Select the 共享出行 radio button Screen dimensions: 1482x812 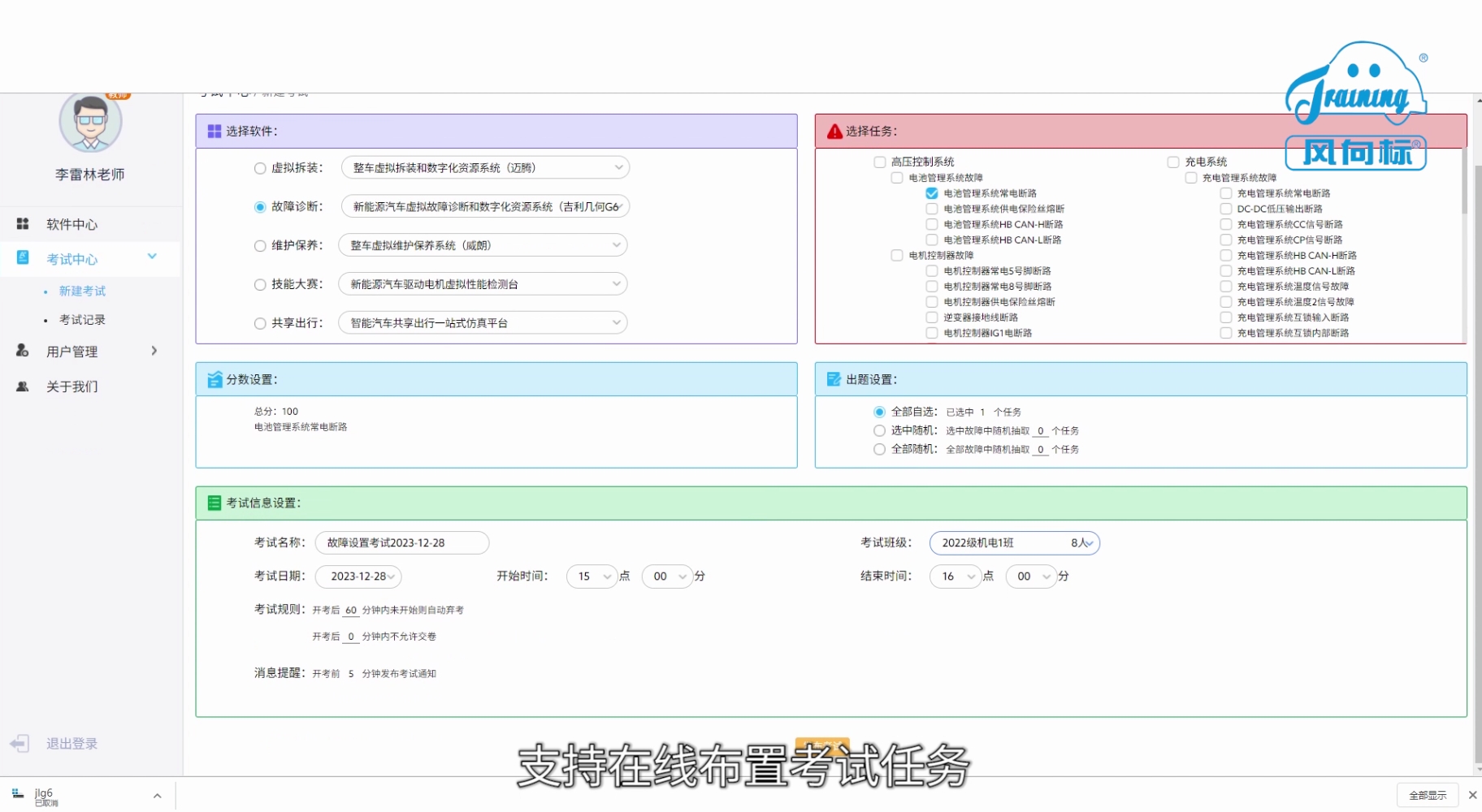coord(260,323)
